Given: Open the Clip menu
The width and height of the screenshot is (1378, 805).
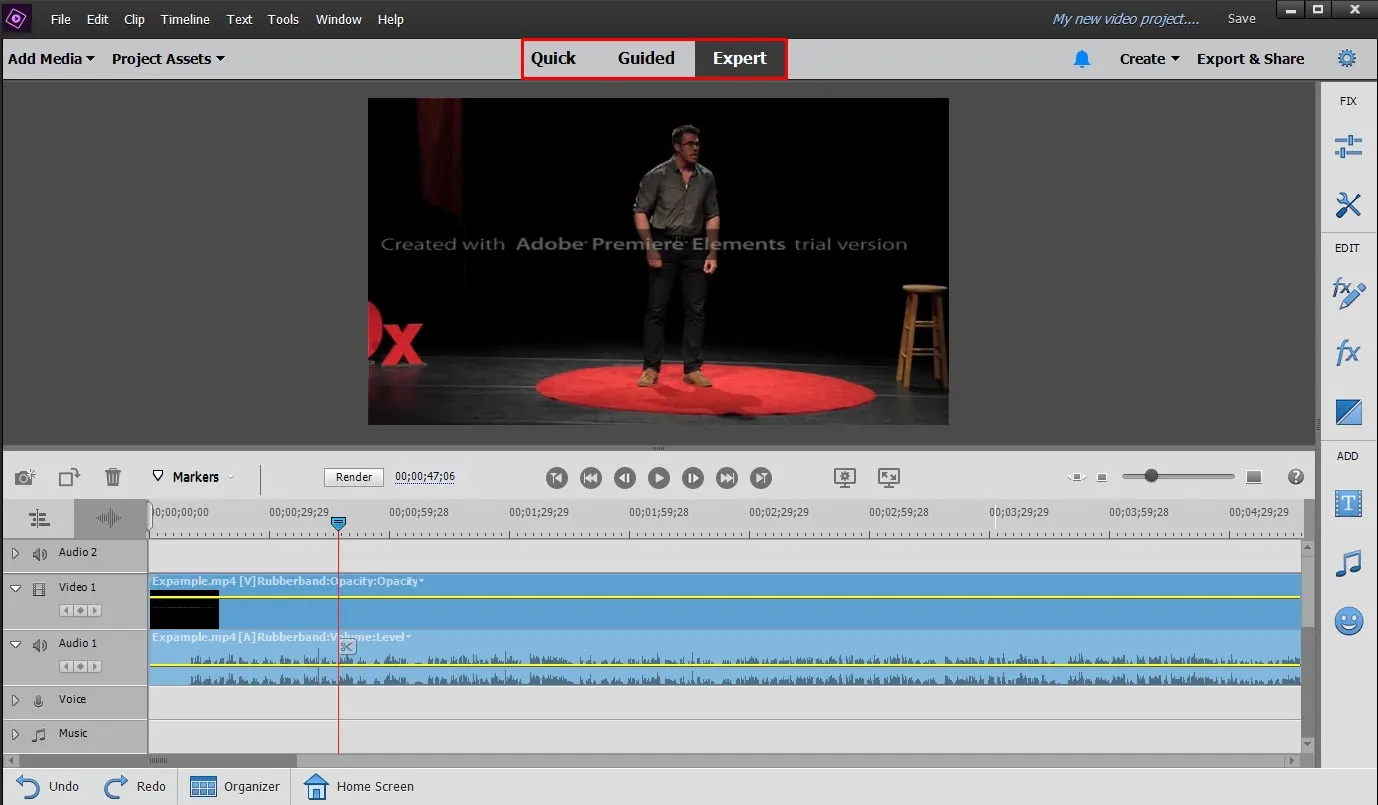Looking at the screenshot, I should pyautogui.click(x=134, y=19).
